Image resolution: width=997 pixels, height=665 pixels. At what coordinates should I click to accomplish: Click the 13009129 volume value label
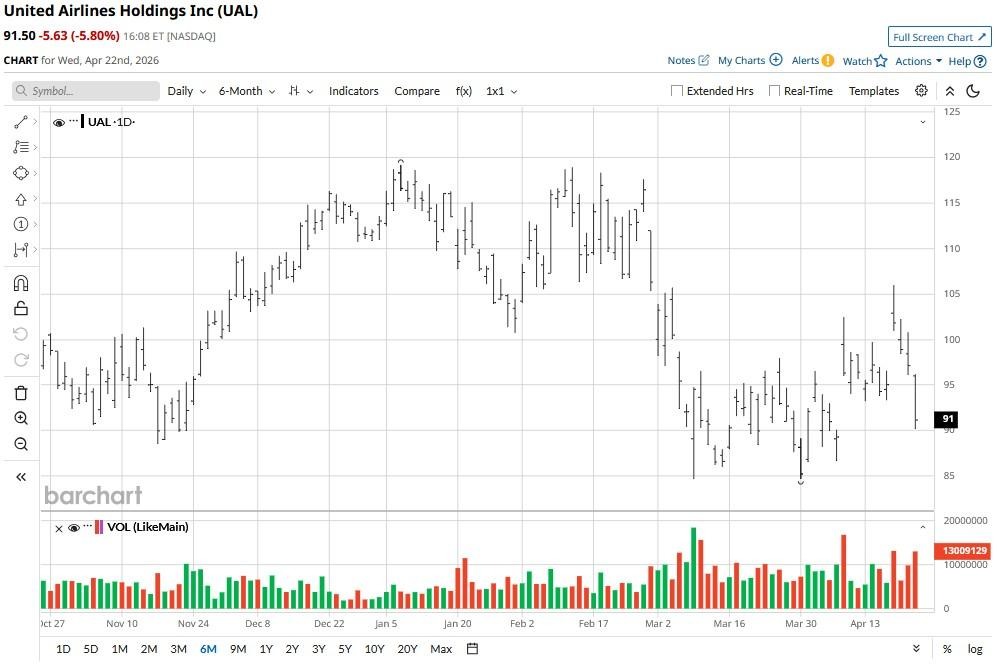[x=964, y=551]
